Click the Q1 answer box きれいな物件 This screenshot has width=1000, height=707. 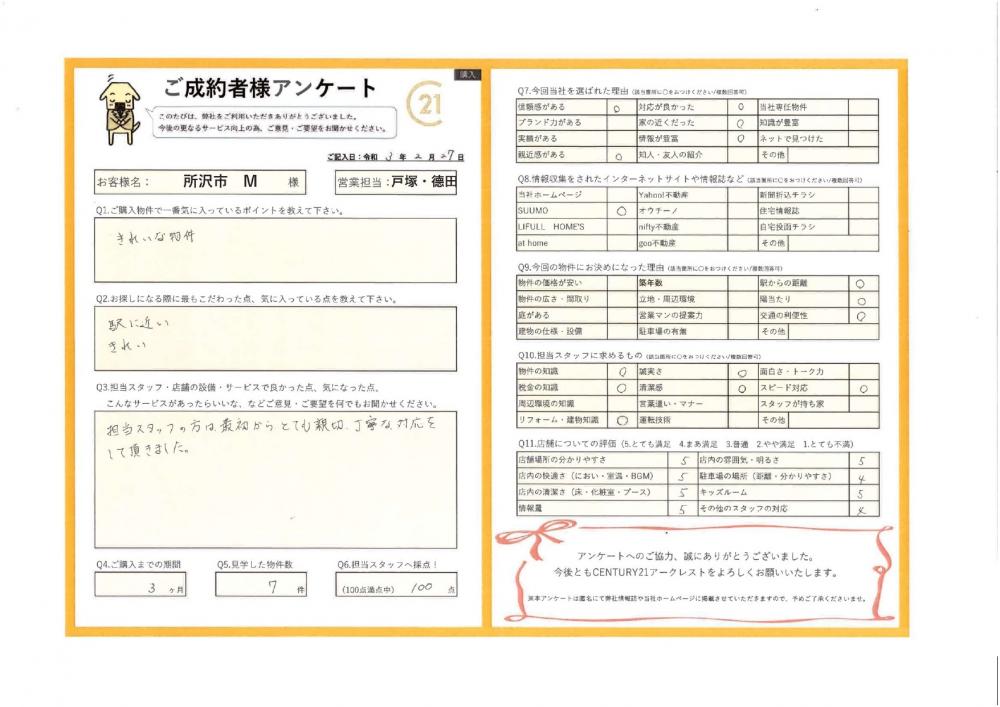[276, 251]
